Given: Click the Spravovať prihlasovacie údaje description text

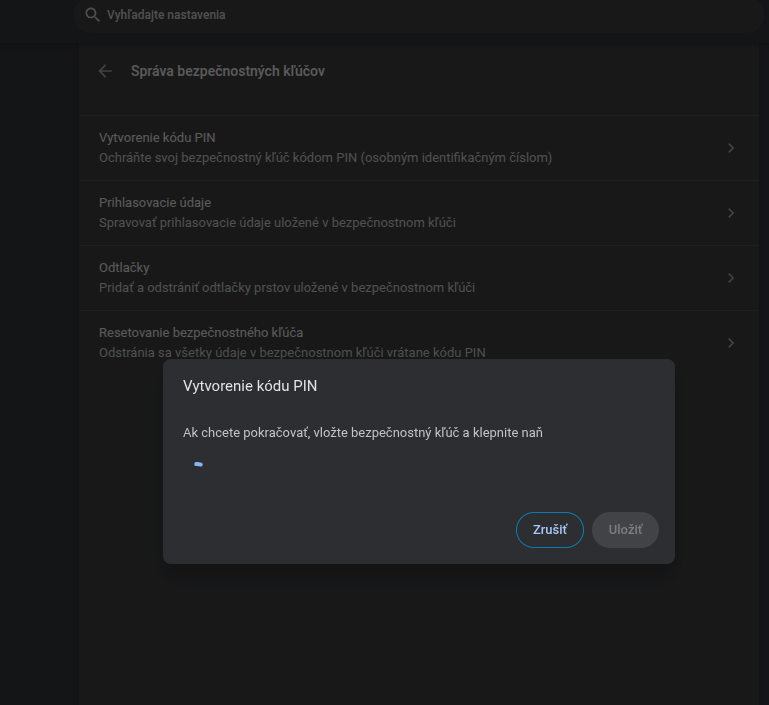Looking at the screenshot, I should click(277, 223).
